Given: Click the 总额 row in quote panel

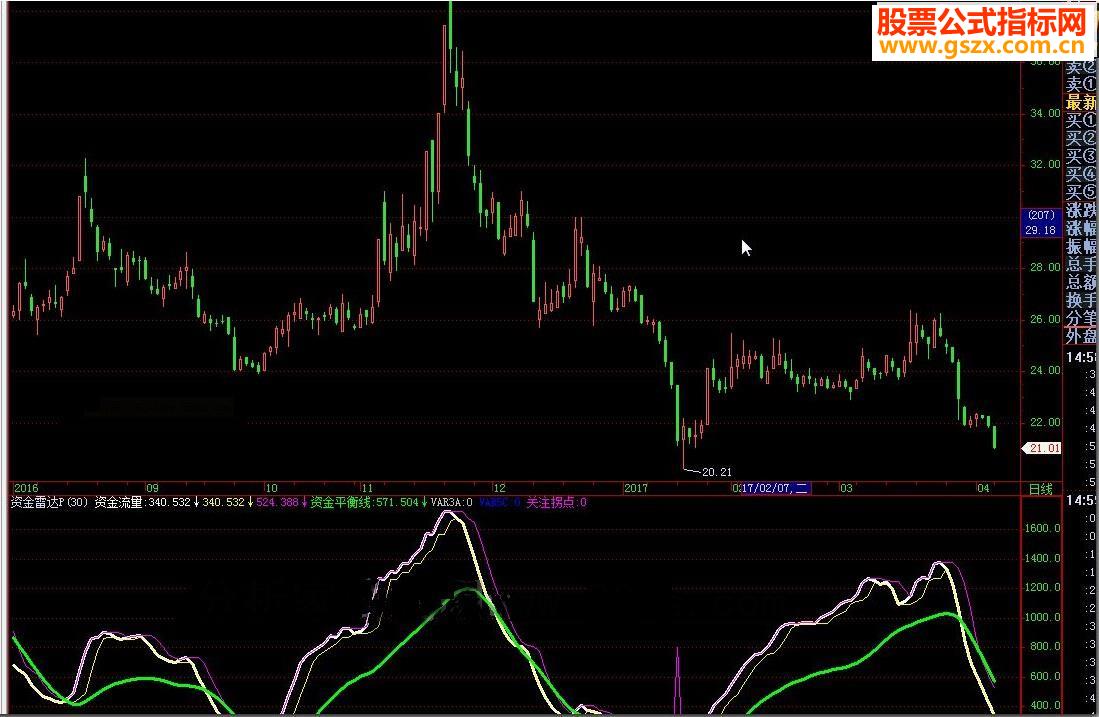Looking at the screenshot, I should click(1081, 281).
